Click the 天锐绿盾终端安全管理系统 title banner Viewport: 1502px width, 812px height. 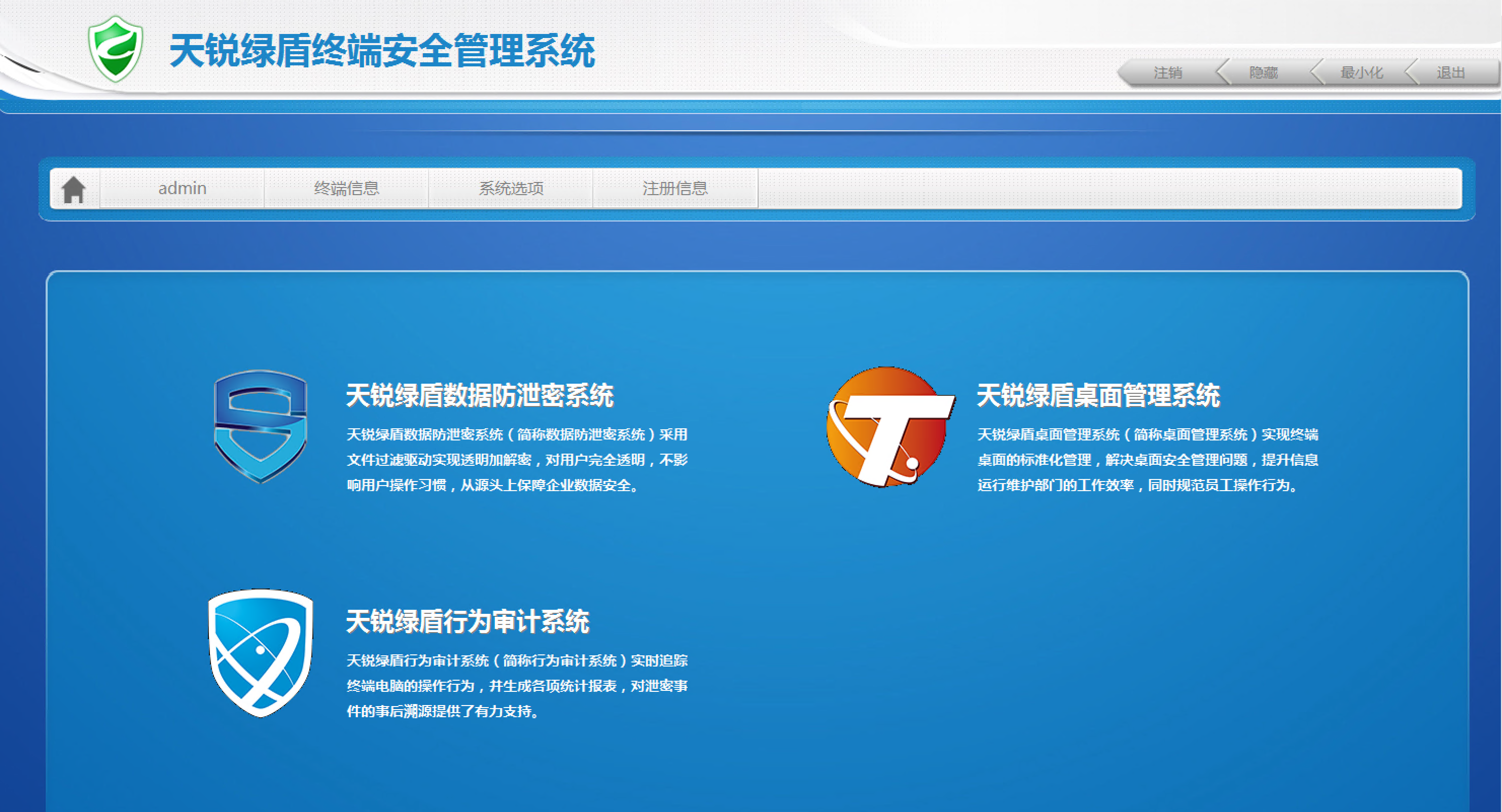pyautogui.click(x=382, y=51)
